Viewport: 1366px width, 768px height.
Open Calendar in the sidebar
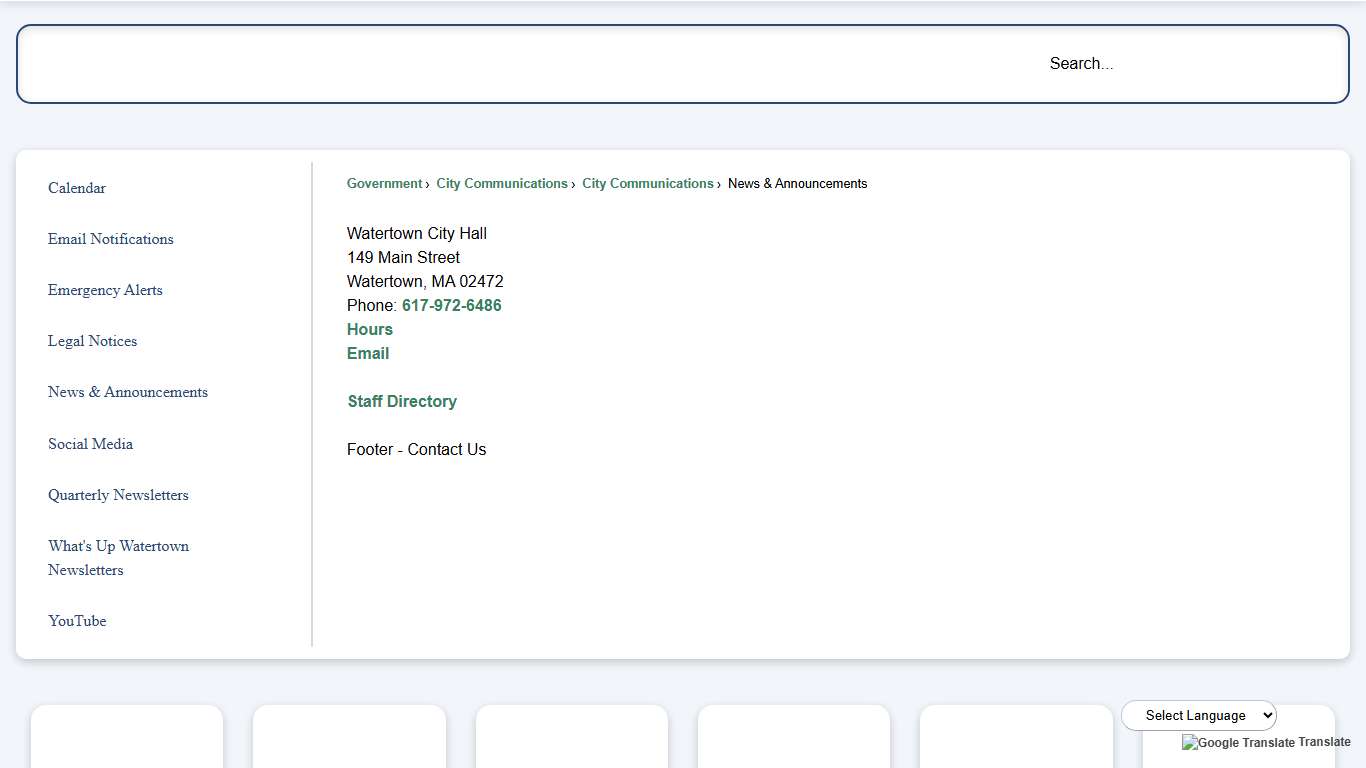[x=77, y=188]
